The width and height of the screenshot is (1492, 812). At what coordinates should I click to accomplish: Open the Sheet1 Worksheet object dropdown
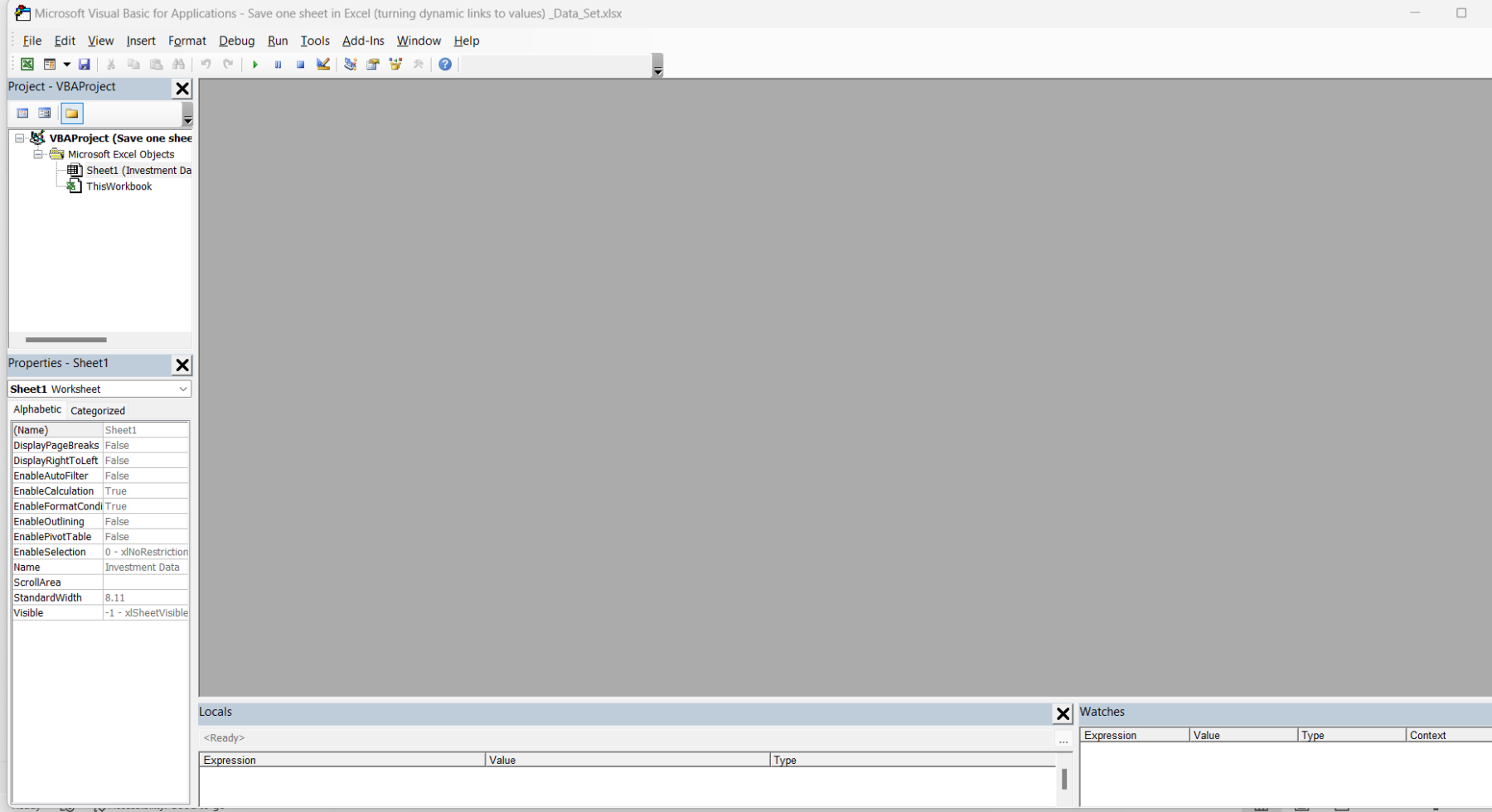coord(182,389)
